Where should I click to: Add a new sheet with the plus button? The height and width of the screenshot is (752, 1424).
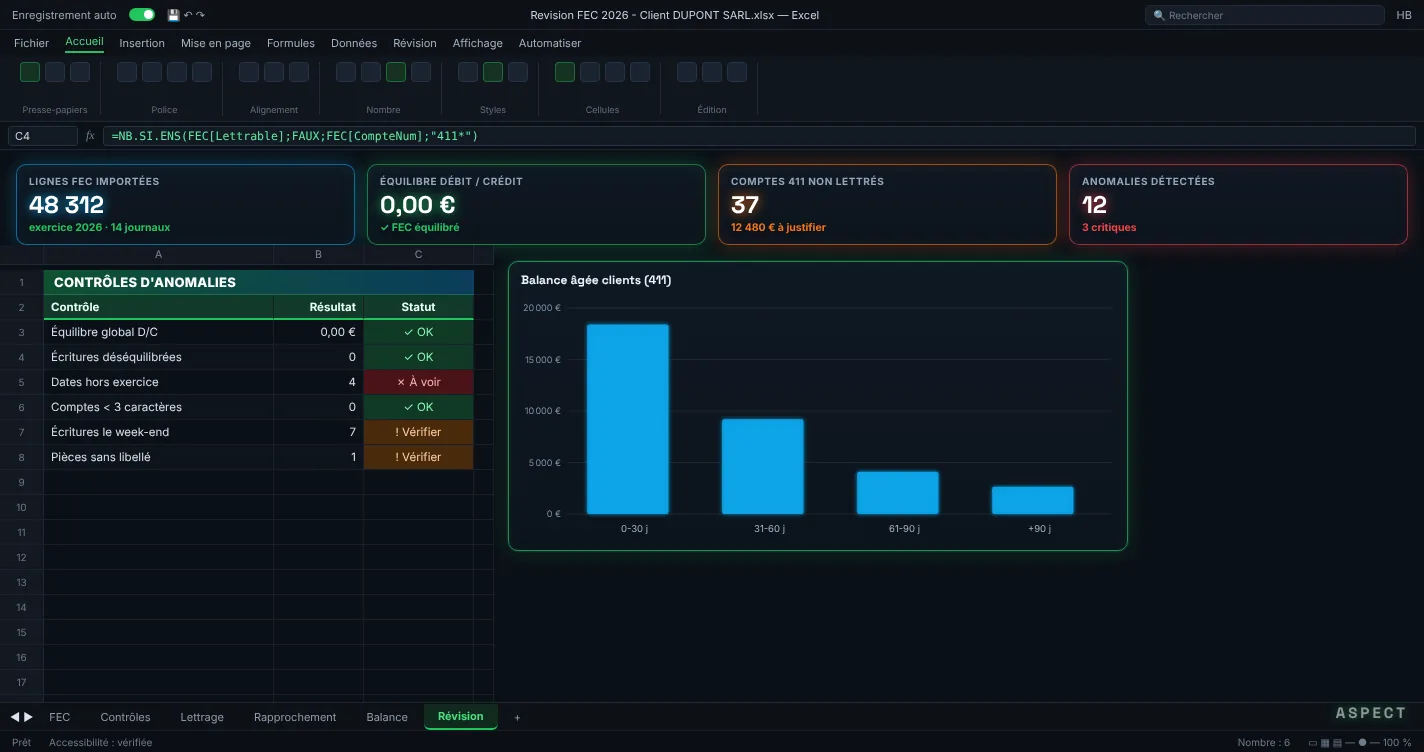[x=517, y=718]
